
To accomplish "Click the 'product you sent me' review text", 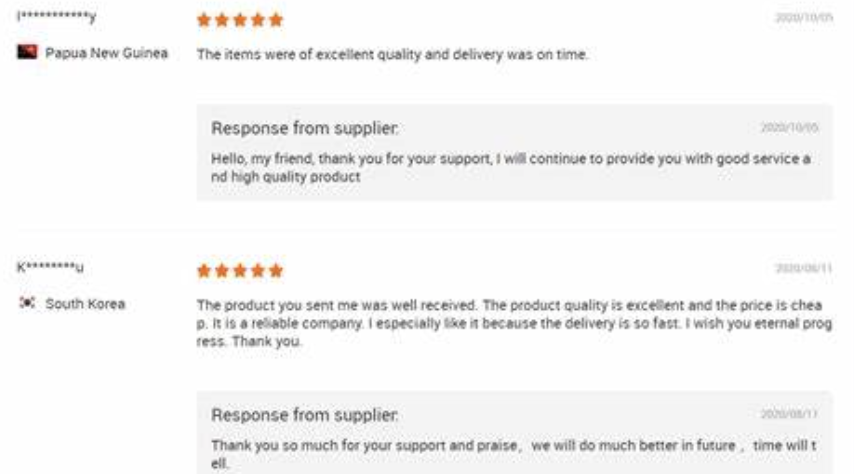I will [514, 323].
